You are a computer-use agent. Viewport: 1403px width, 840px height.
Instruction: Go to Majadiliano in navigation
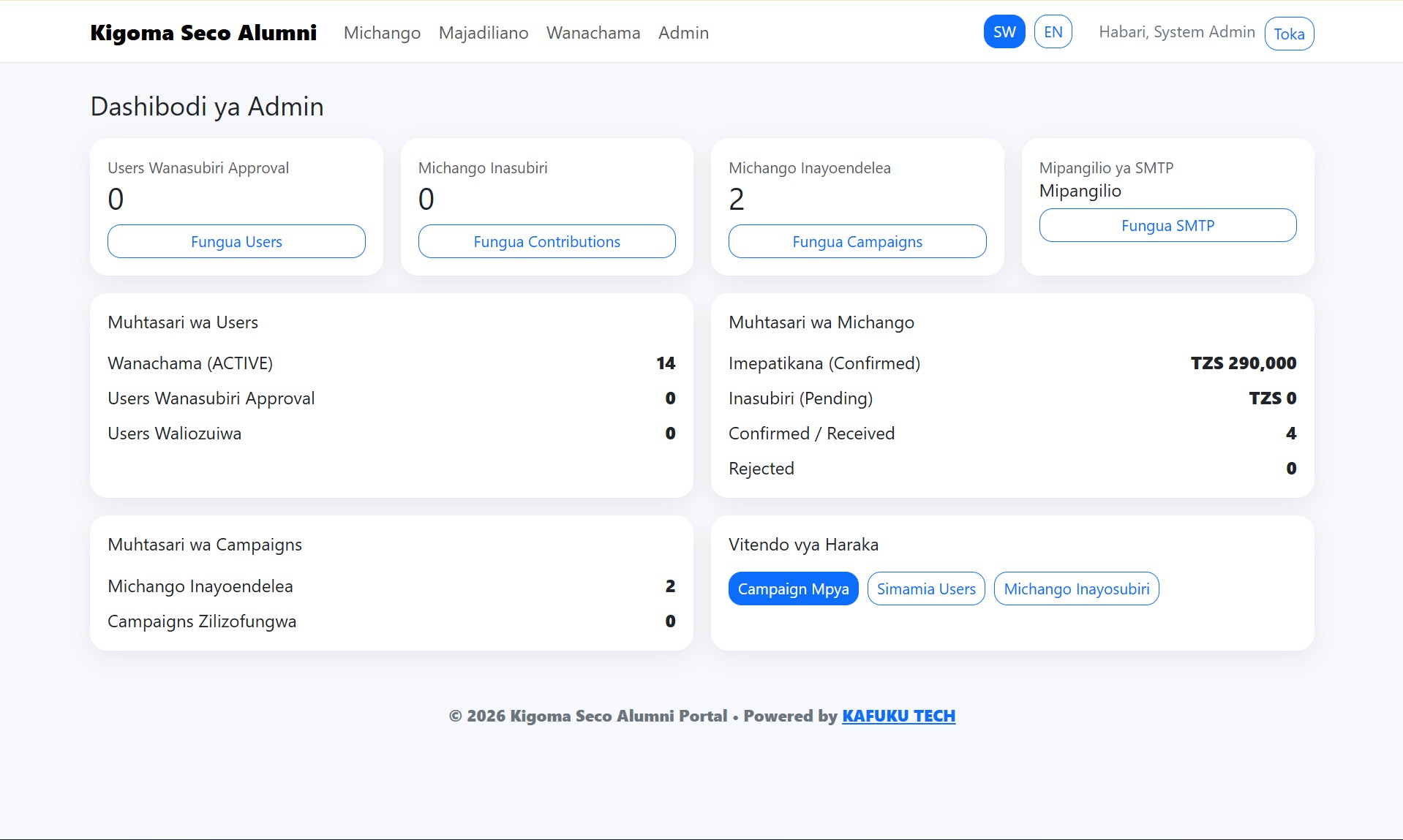pyautogui.click(x=483, y=33)
